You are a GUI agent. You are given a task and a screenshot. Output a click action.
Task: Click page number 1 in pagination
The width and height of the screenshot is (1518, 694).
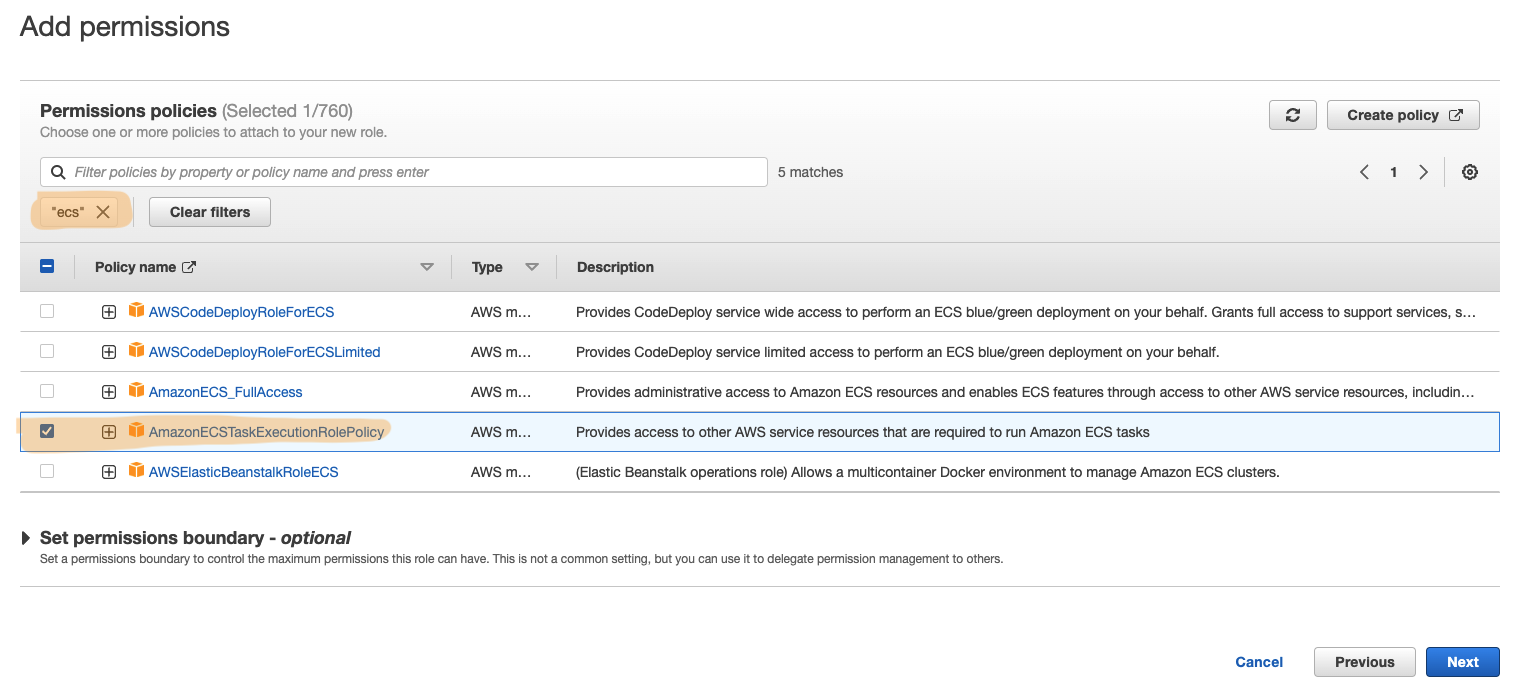1393,172
